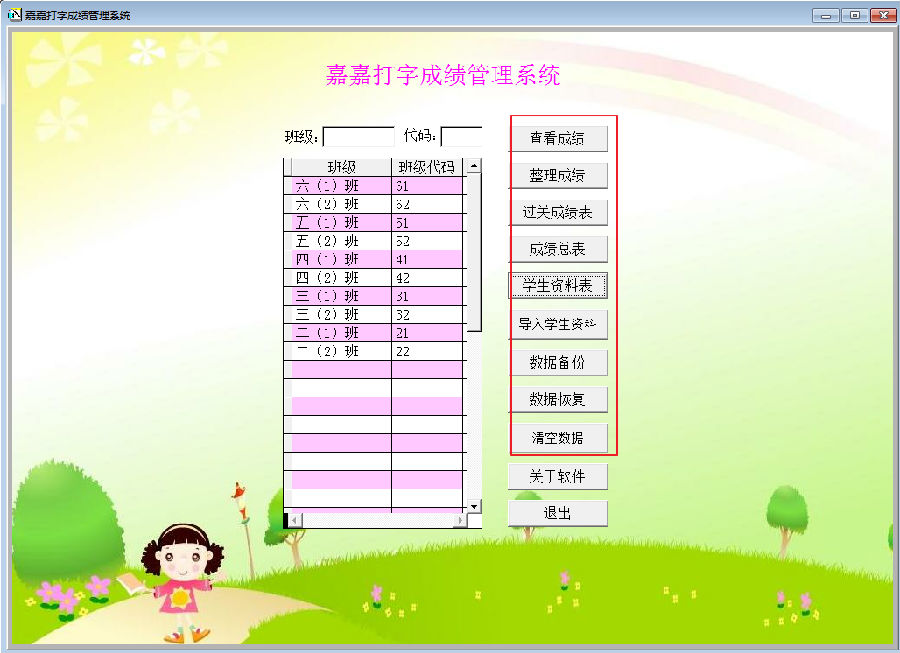
Task: Minimize the 嘉嘉打字成绩管理系统 window
Action: point(826,15)
